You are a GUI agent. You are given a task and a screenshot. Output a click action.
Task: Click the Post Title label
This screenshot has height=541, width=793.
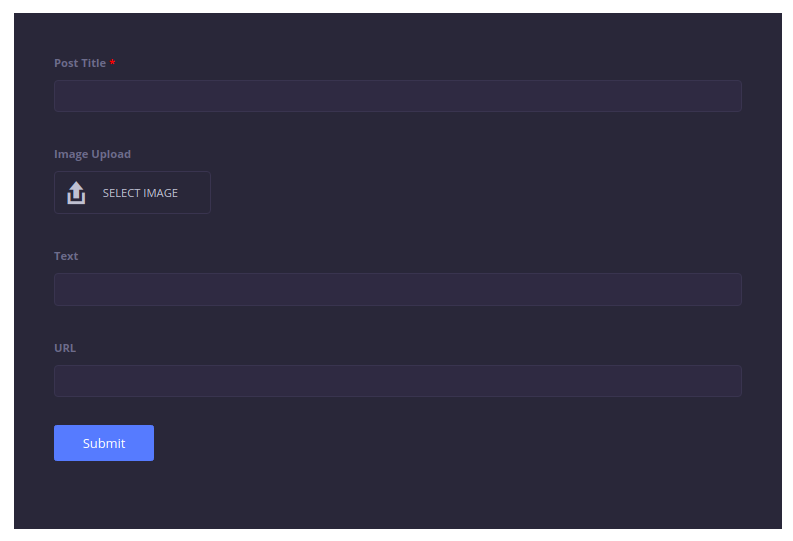[80, 63]
